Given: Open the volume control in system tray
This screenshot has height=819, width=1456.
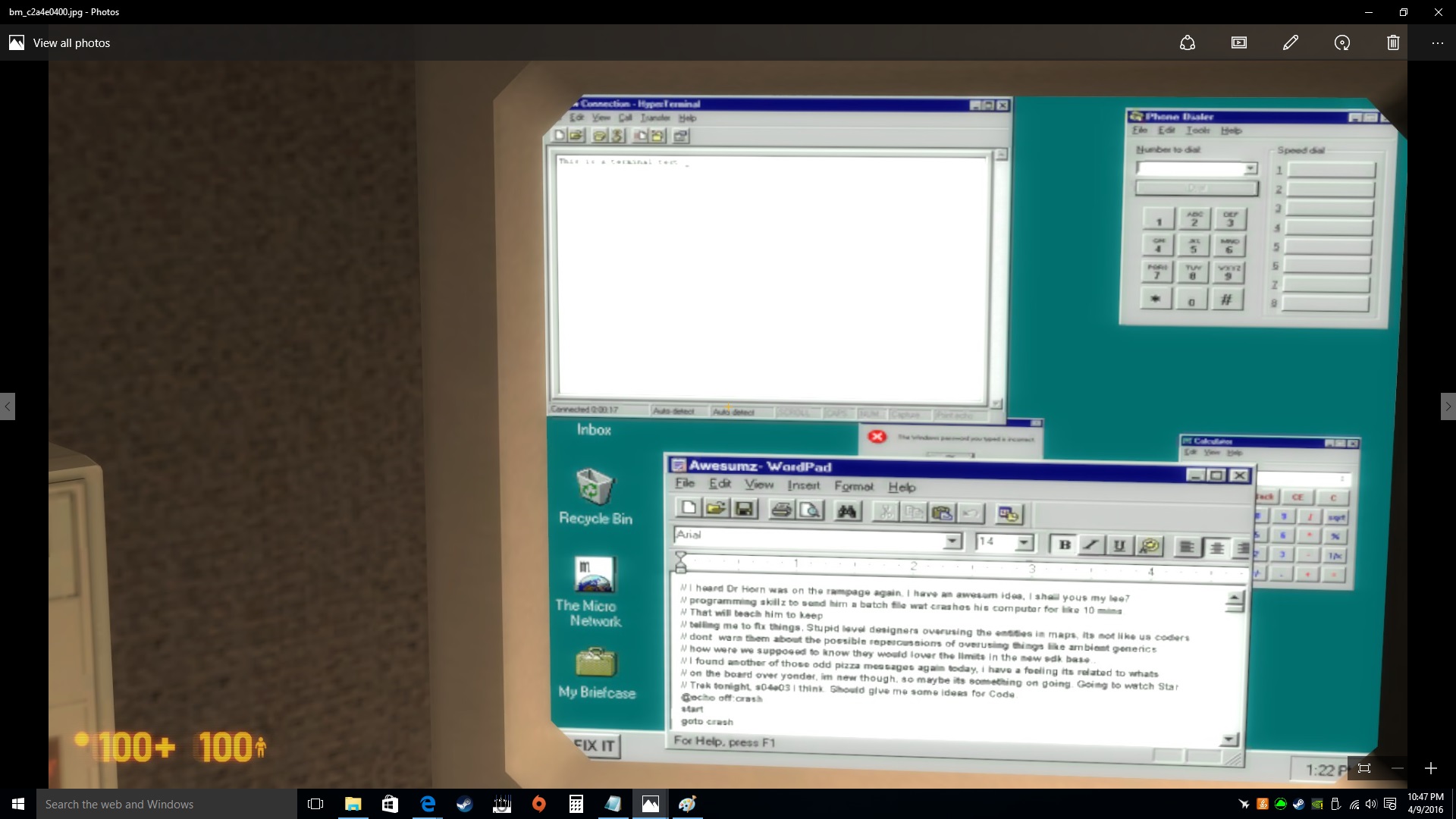Looking at the screenshot, I should pos(1371,805).
